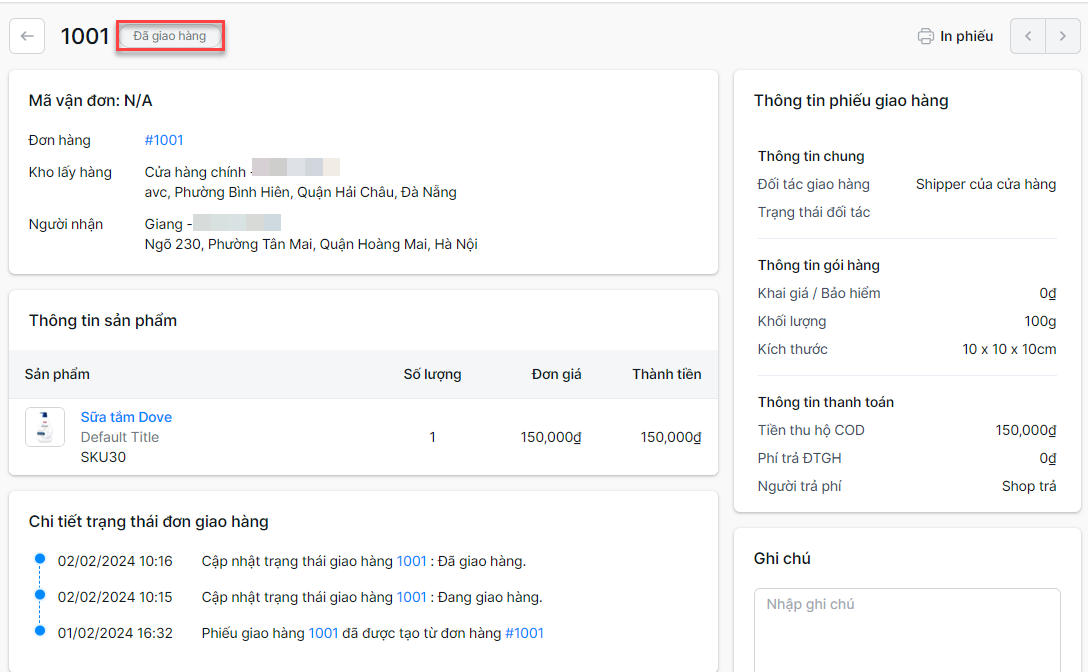The width and height of the screenshot is (1088, 672).
Task: Click the printer icon beside In phiếu
Action: click(x=926, y=36)
